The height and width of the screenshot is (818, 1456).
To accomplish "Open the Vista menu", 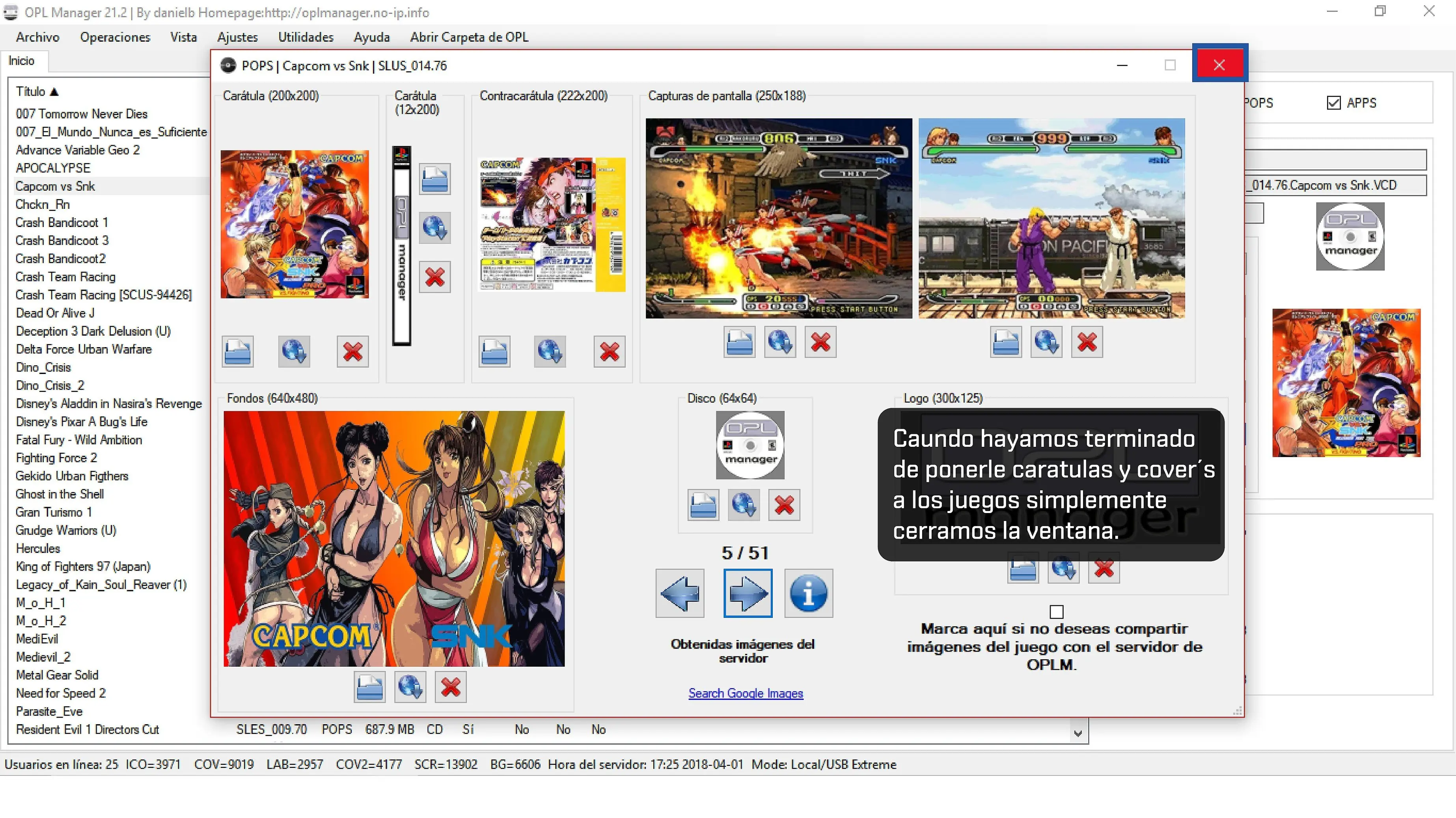I will pyautogui.click(x=184, y=37).
